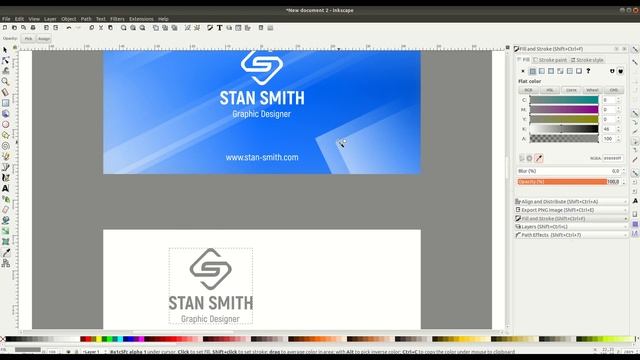
Task: Choose Pattern fill type
Action: 570,71
